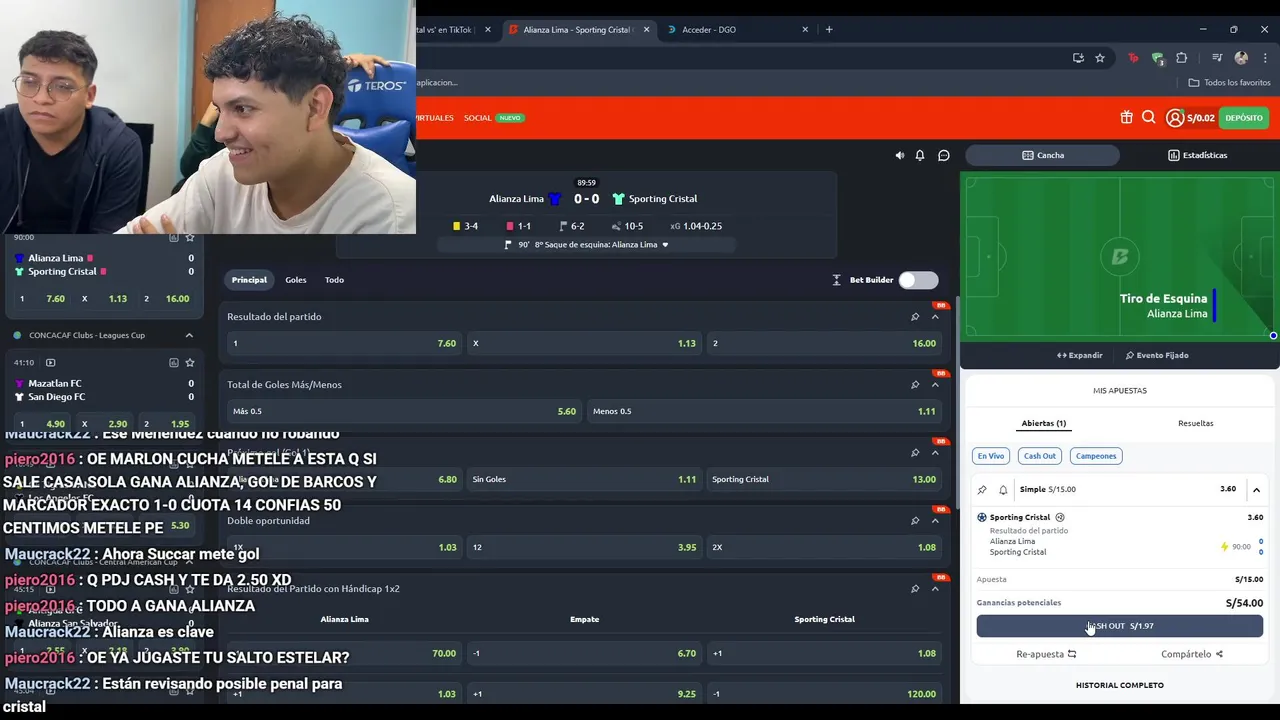Click info icon next to Sporting Cristal bet
This screenshot has height=720, width=1280.
[1060, 518]
